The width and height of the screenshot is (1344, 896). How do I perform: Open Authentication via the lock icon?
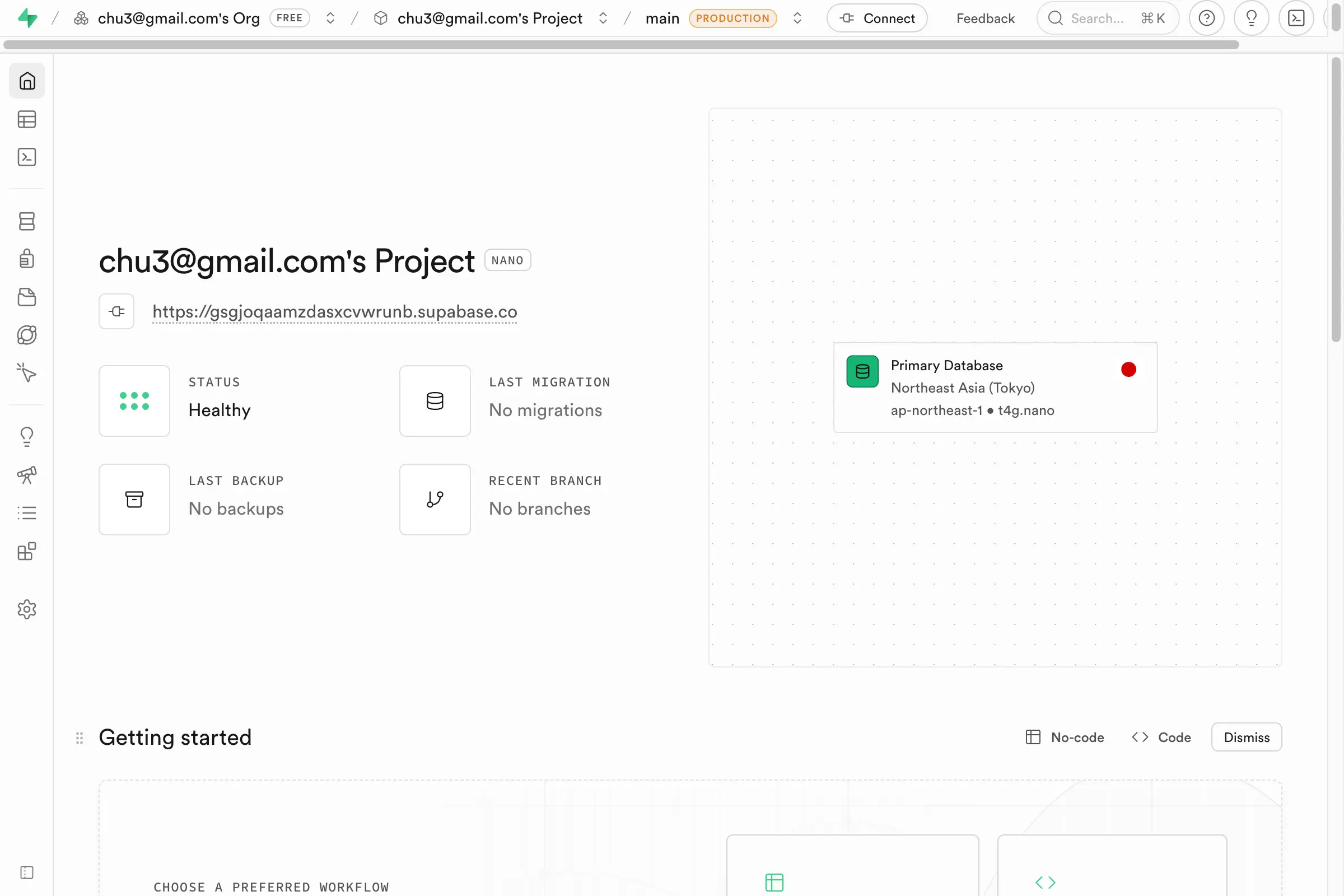coord(27,259)
